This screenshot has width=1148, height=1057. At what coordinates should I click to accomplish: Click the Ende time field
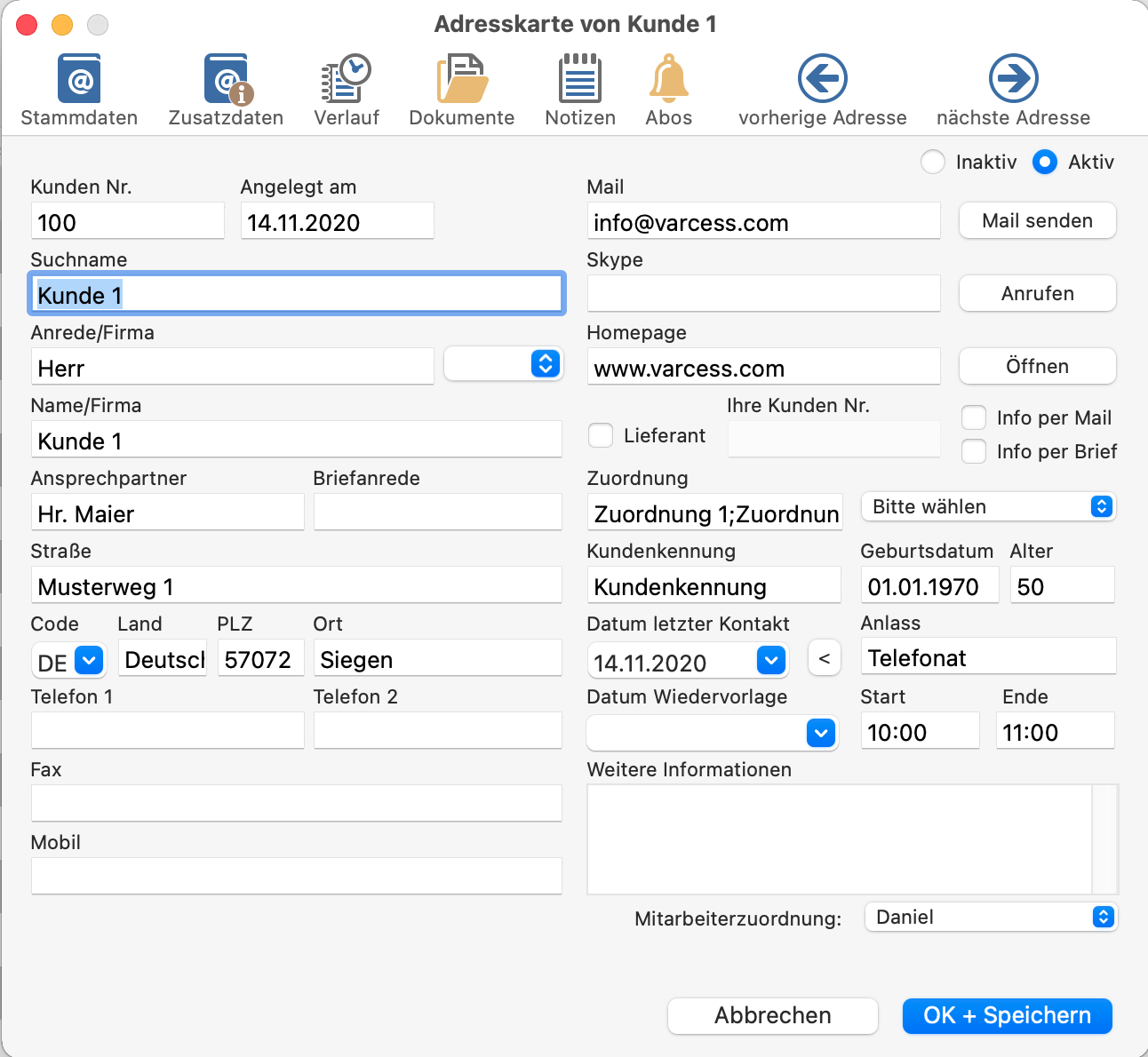(1056, 730)
